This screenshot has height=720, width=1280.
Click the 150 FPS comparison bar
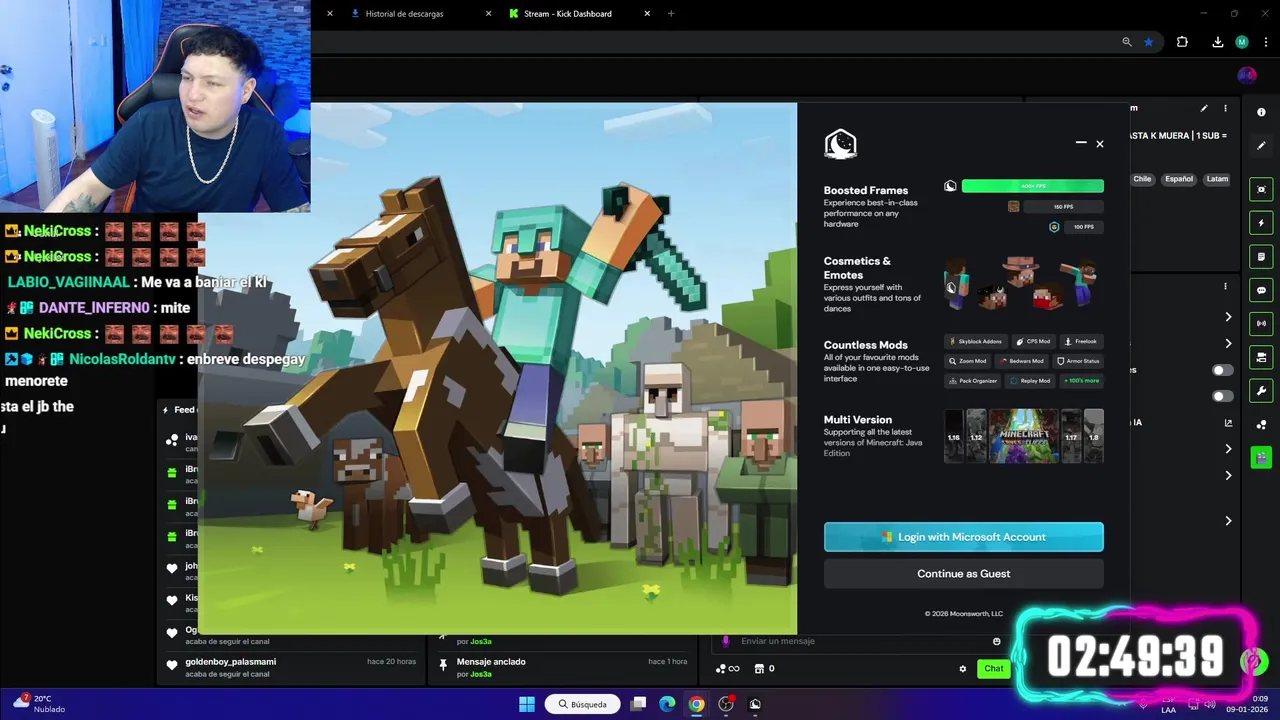click(1062, 207)
